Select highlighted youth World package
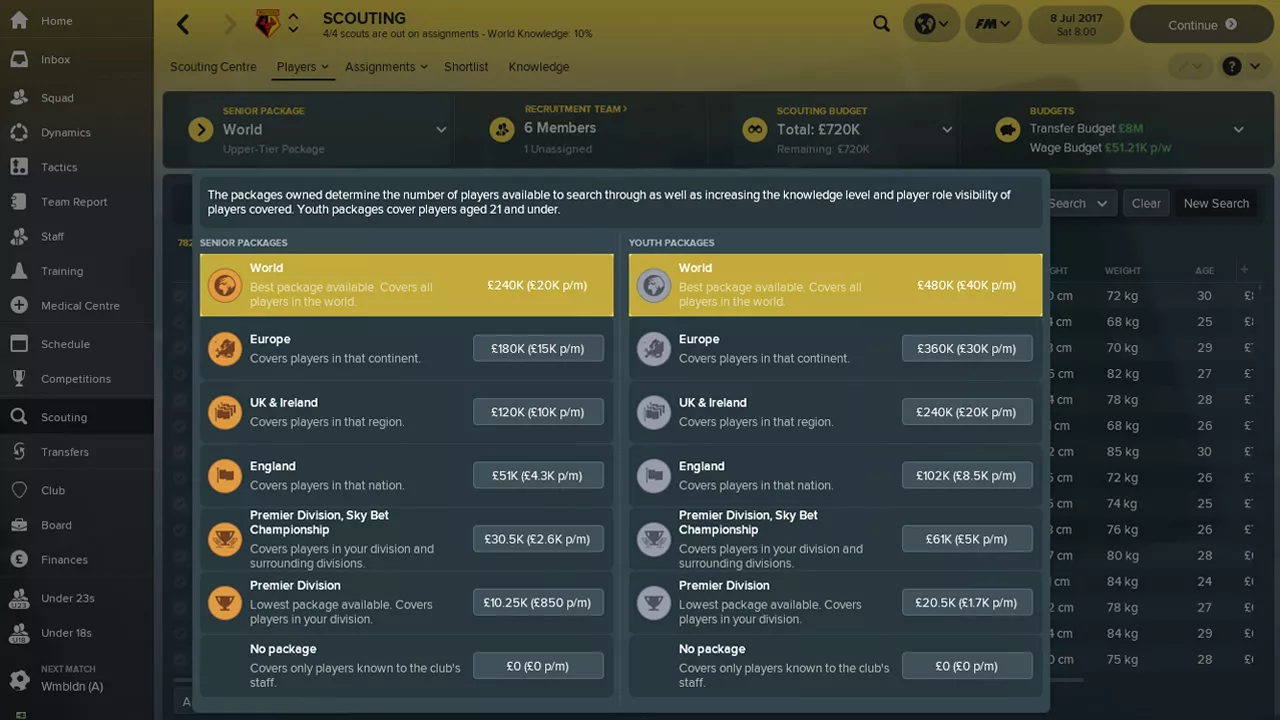The height and width of the screenshot is (720, 1280). [835, 285]
